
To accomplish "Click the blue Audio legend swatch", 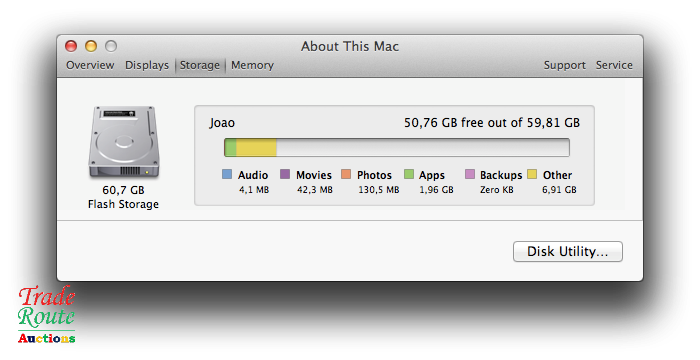I will 227,174.
